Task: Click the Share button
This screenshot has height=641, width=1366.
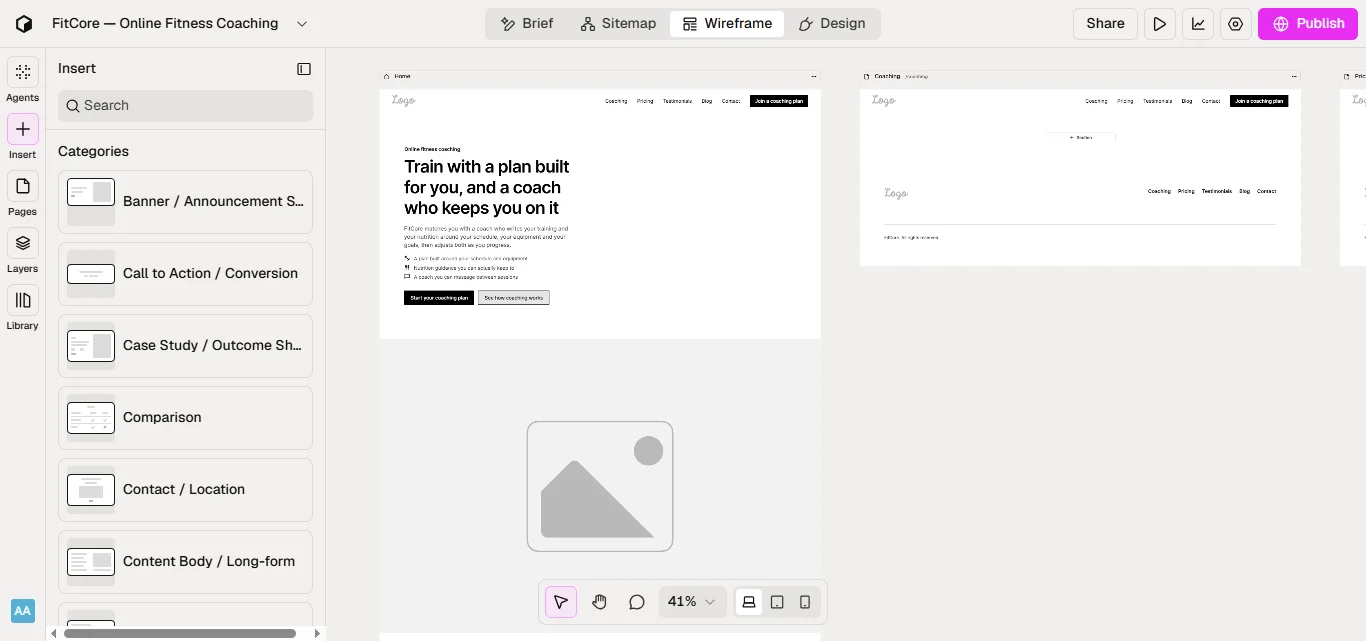Action: pyautogui.click(x=1105, y=24)
